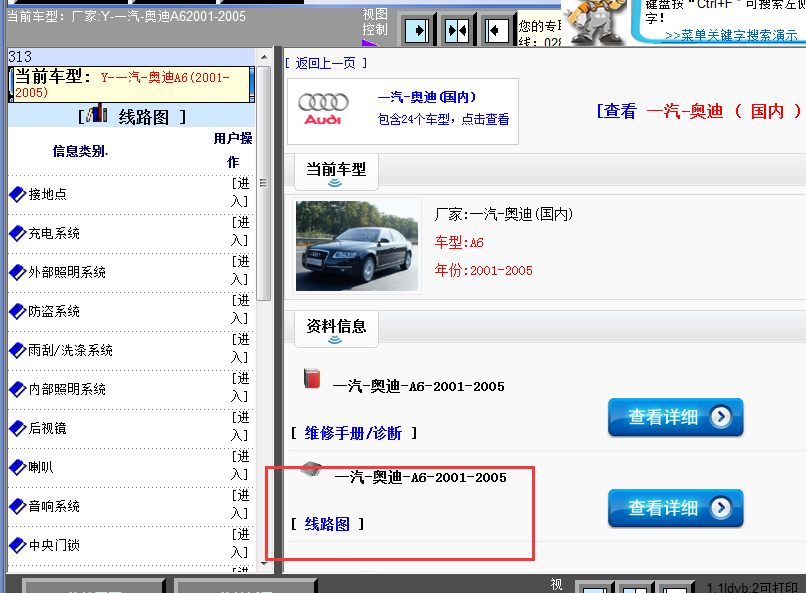Click the black Audi A6 car thumbnail
This screenshot has width=806, height=593.
pos(357,246)
